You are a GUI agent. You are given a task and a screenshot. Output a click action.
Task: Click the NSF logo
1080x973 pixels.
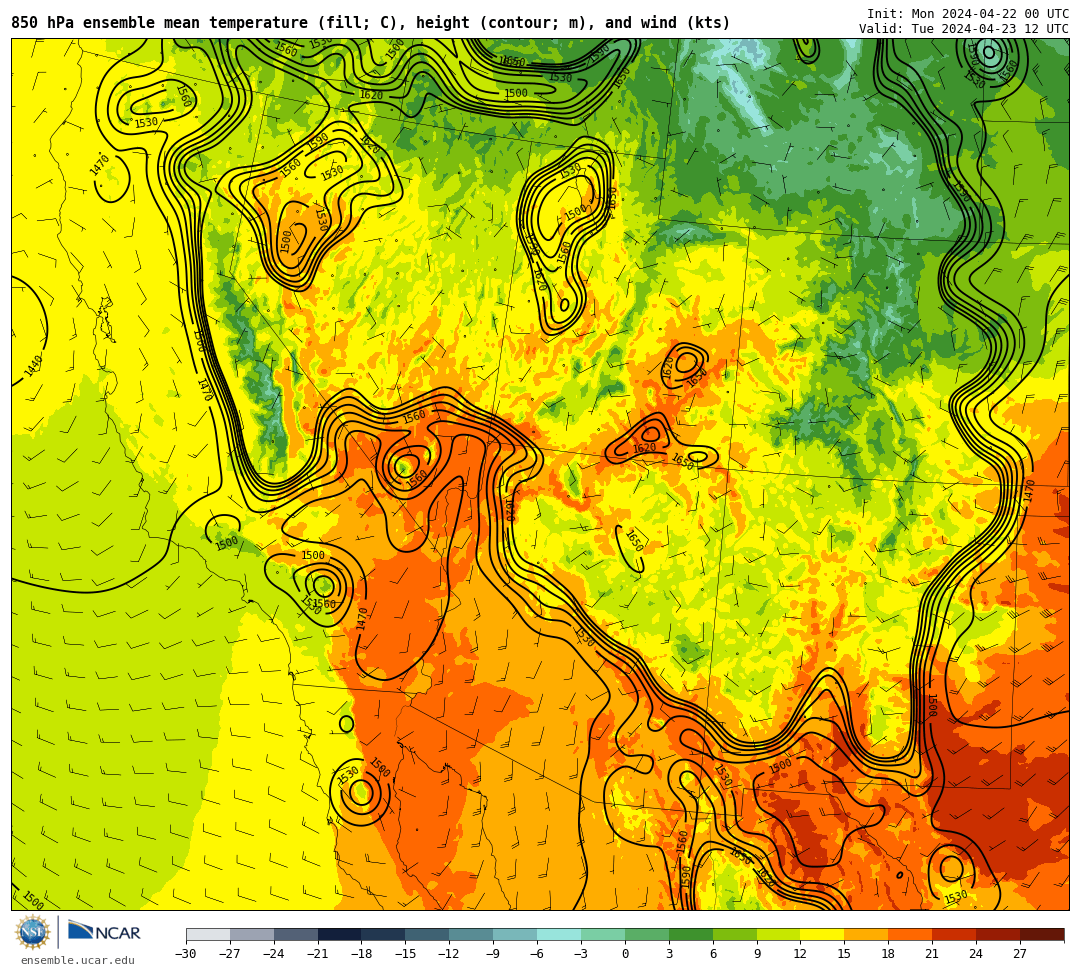[33, 932]
